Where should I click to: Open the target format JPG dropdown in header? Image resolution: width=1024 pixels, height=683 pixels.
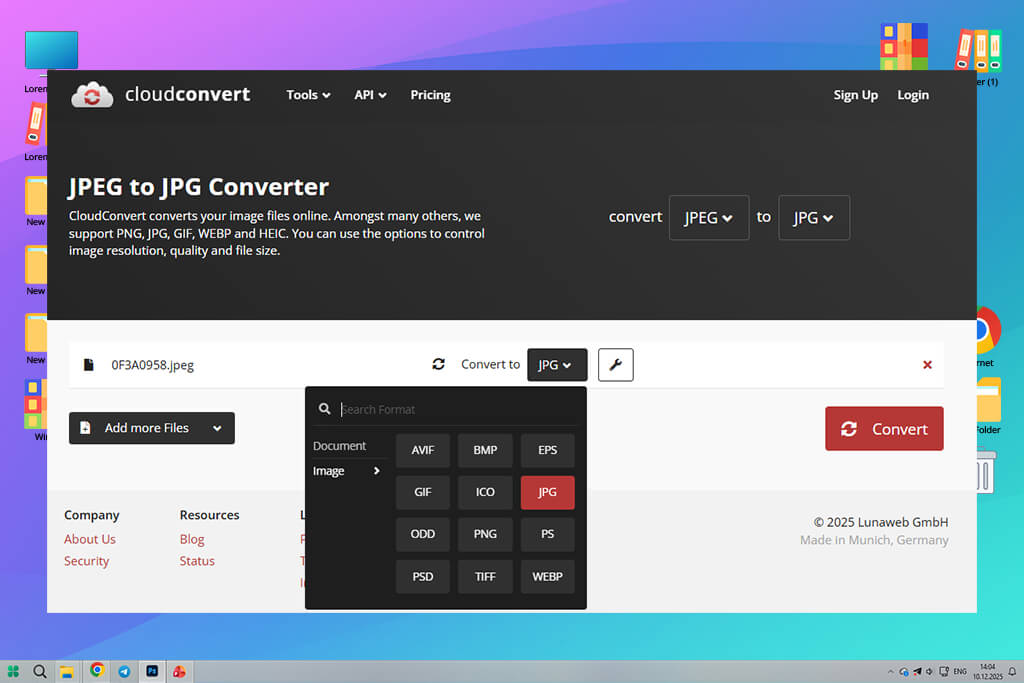point(814,217)
